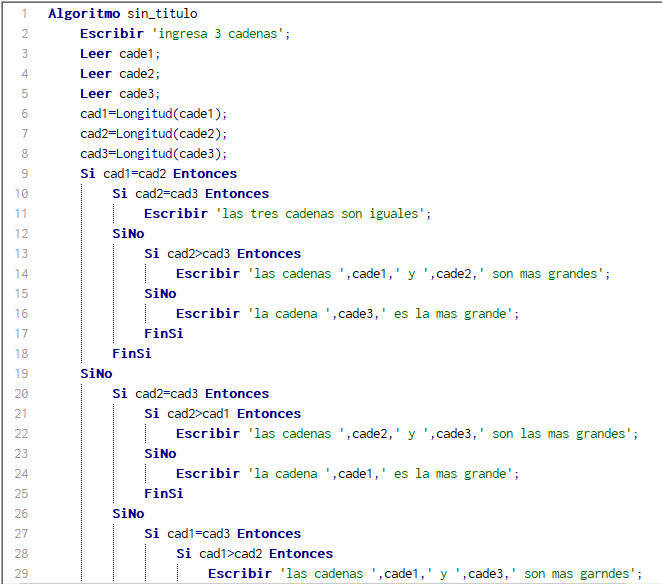The image size is (662, 584).
Task: Click the misspelled text ' son mas garndes' on line 29
Action: [x=576, y=574]
